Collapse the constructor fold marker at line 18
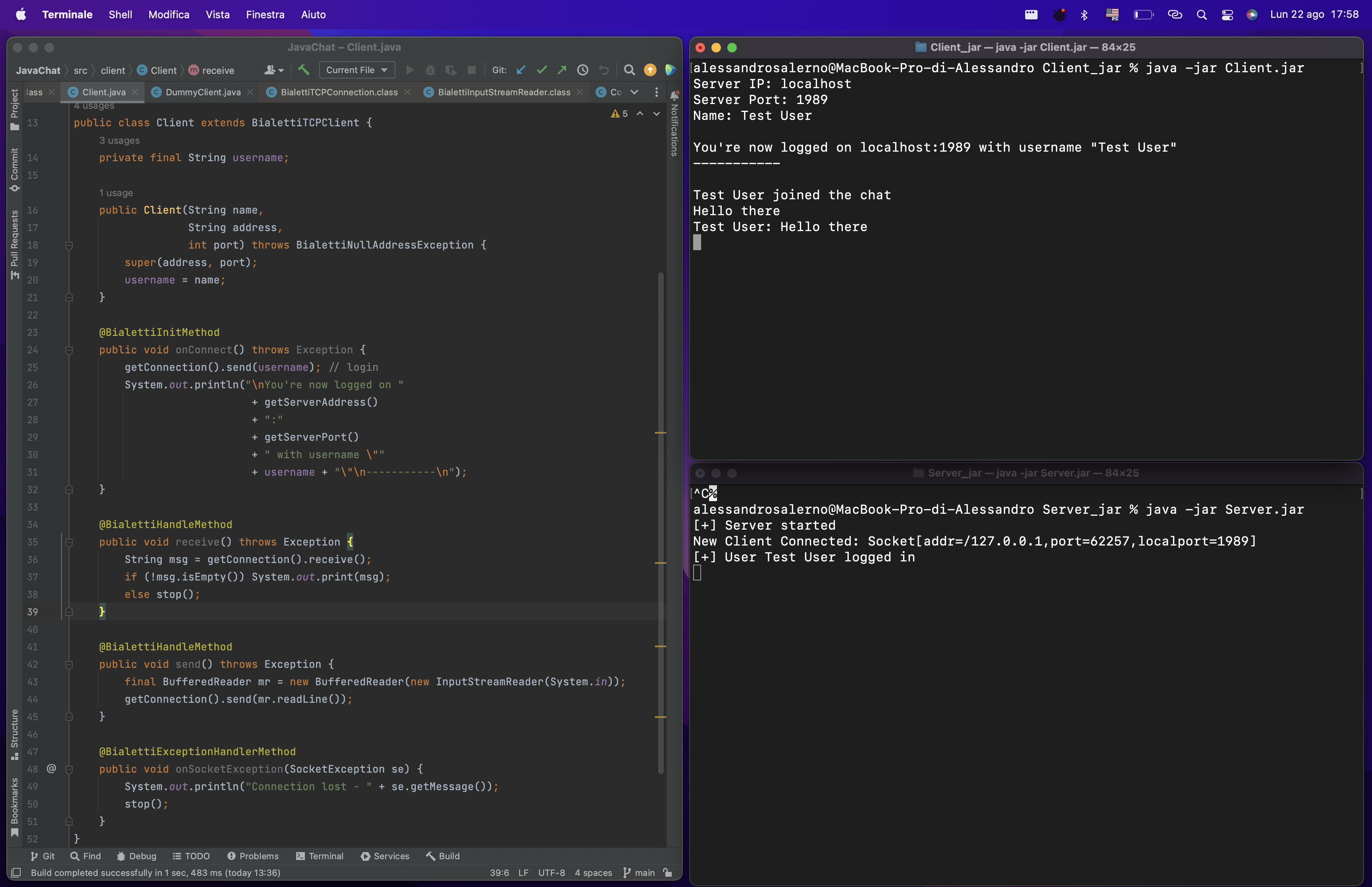Viewport: 1372px width, 887px height. pyautogui.click(x=69, y=245)
